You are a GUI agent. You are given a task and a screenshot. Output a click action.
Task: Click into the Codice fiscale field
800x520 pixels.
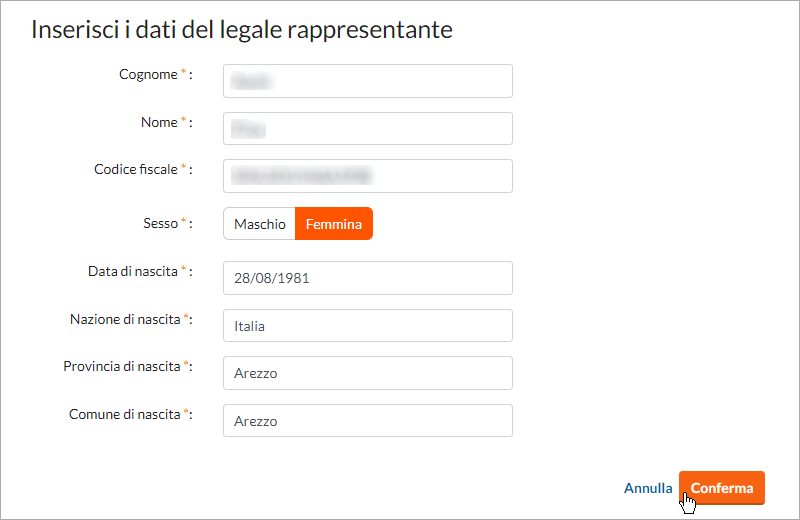coord(368,176)
